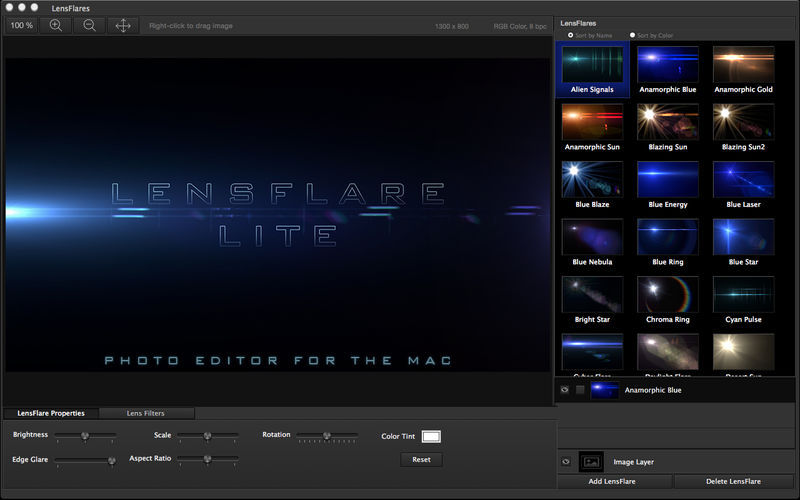
Task: Click the zoom out magnifier icon
Action: tap(89, 25)
